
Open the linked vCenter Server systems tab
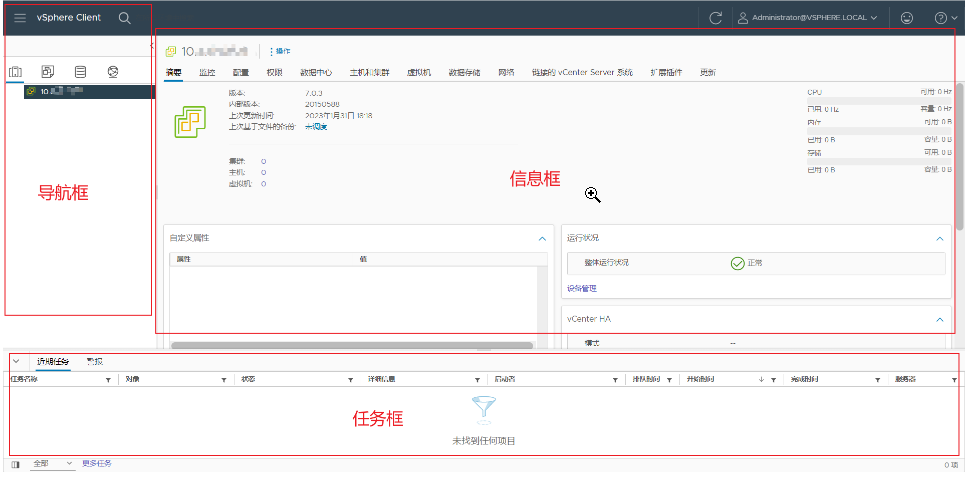(582, 72)
